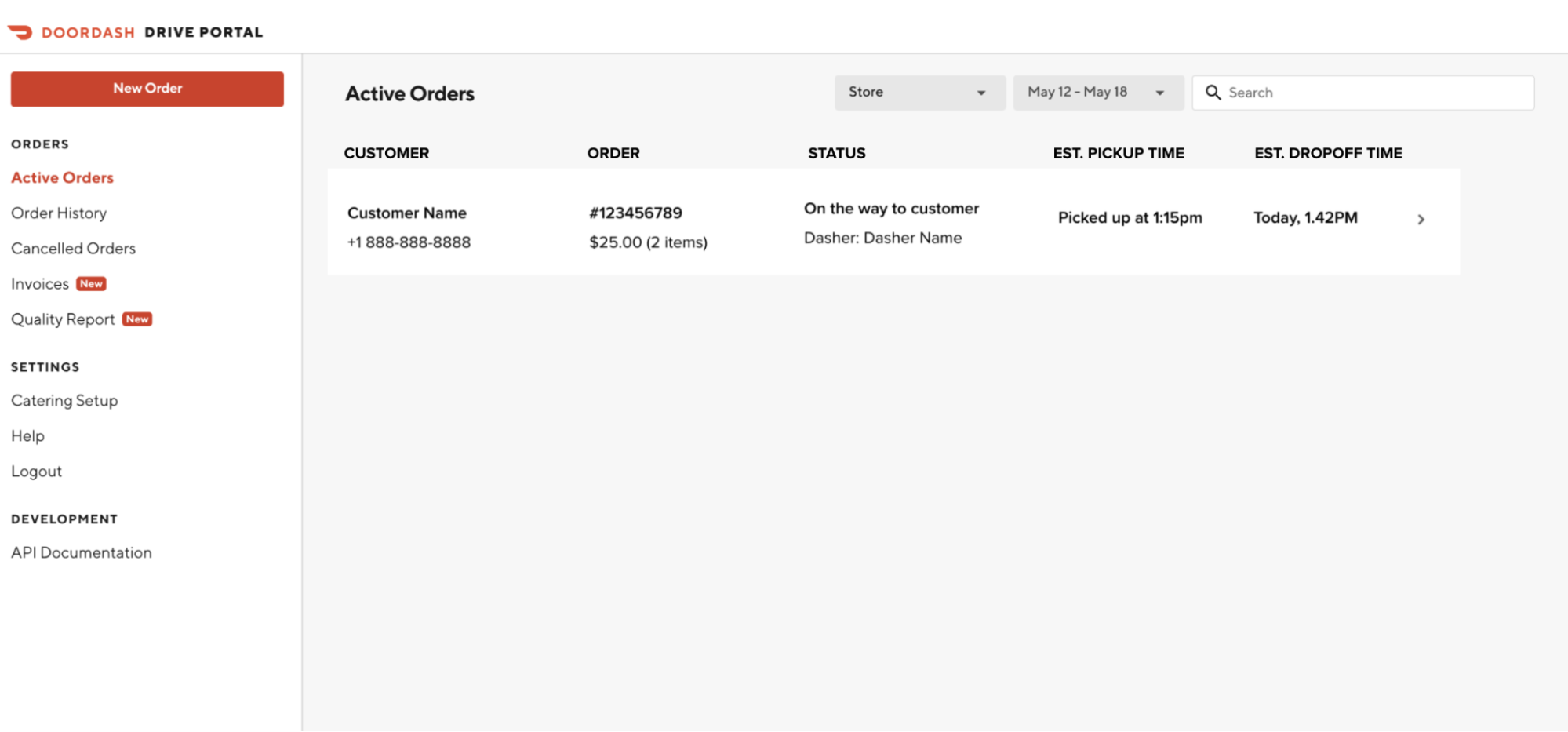The image size is (1568, 732).
Task: Click the New Order button
Action: click(147, 88)
